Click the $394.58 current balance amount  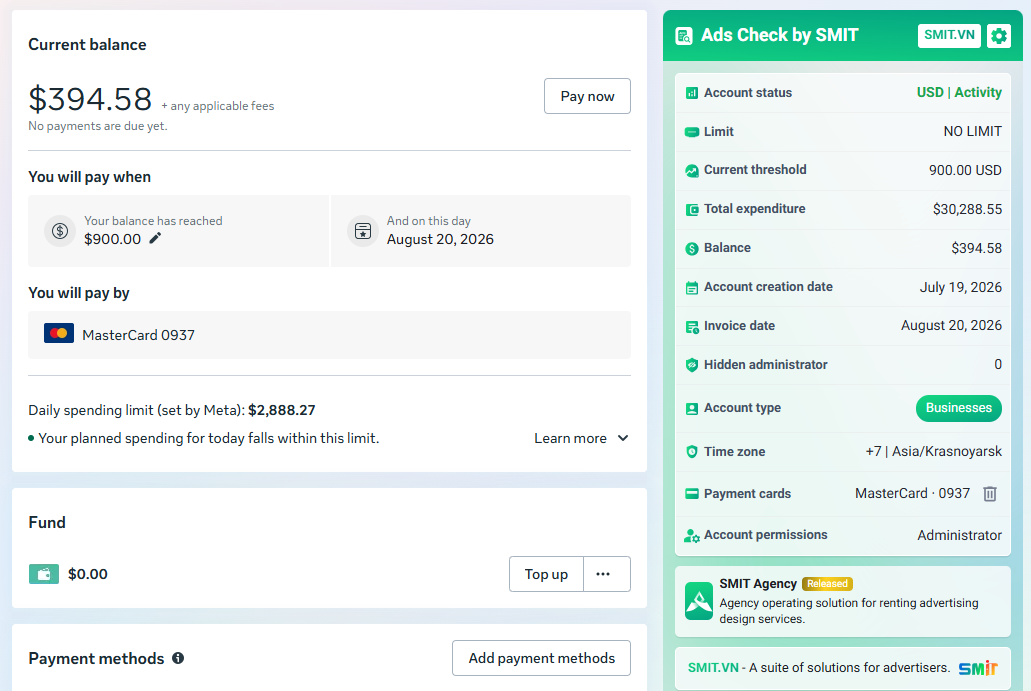(90, 99)
